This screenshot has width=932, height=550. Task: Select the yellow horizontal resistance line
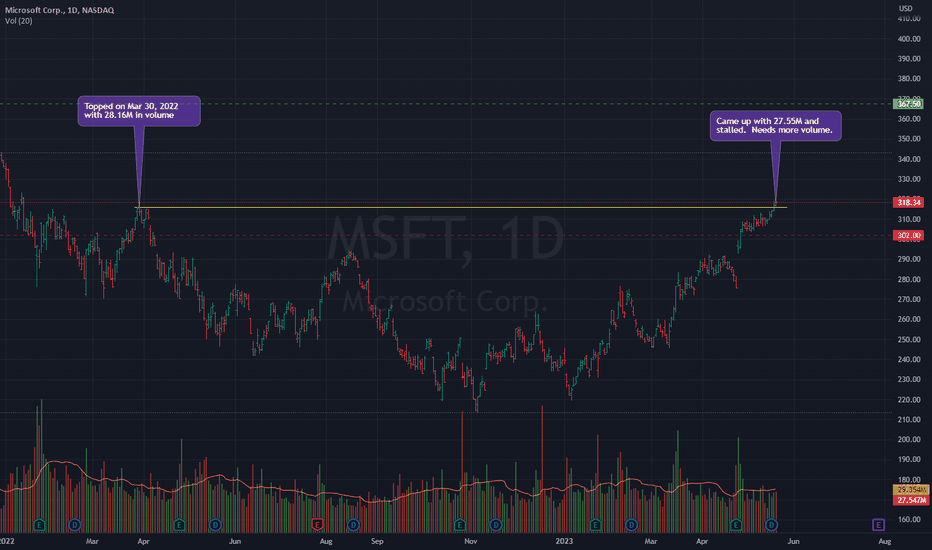pos(462,208)
